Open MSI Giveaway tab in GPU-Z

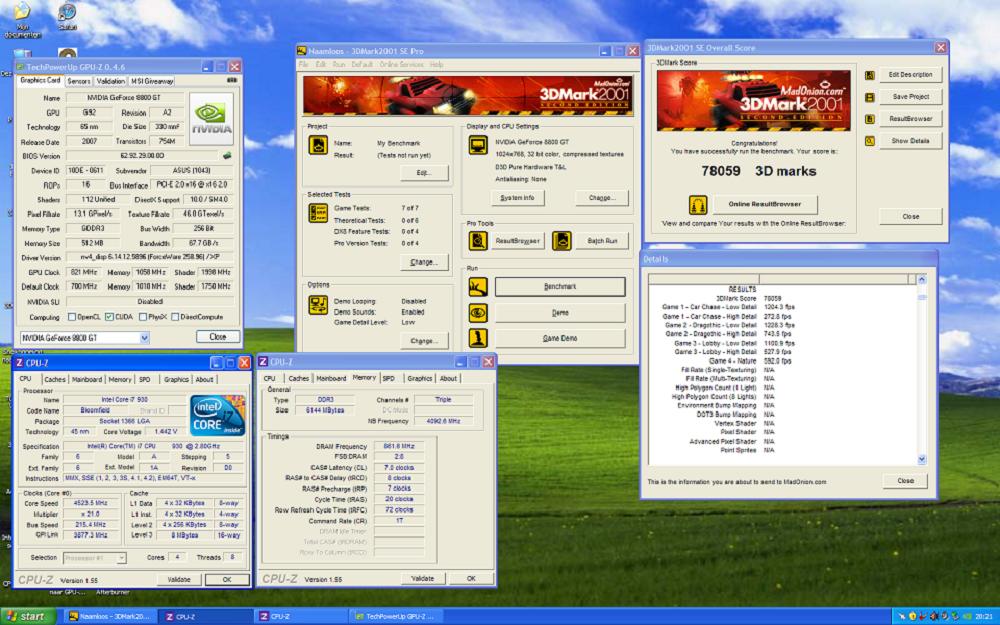(152, 81)
